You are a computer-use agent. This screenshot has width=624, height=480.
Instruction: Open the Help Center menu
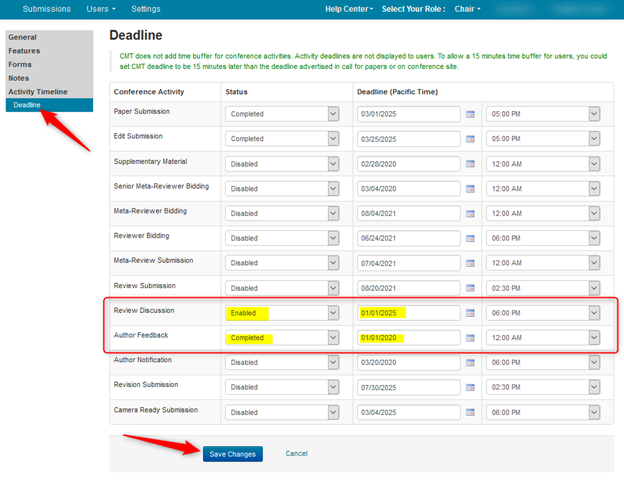pos(349,9)
